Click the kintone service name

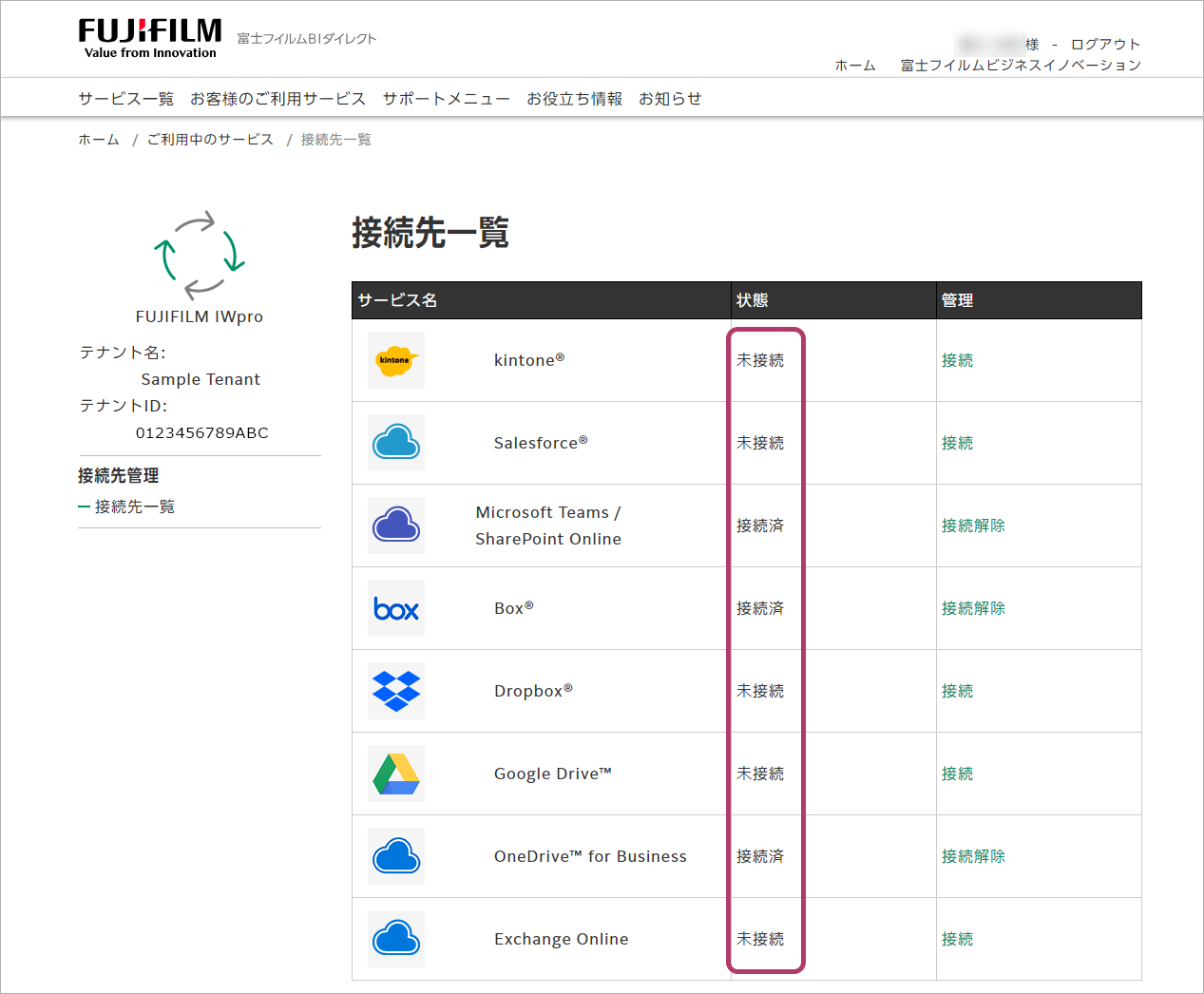coord(529,360)
